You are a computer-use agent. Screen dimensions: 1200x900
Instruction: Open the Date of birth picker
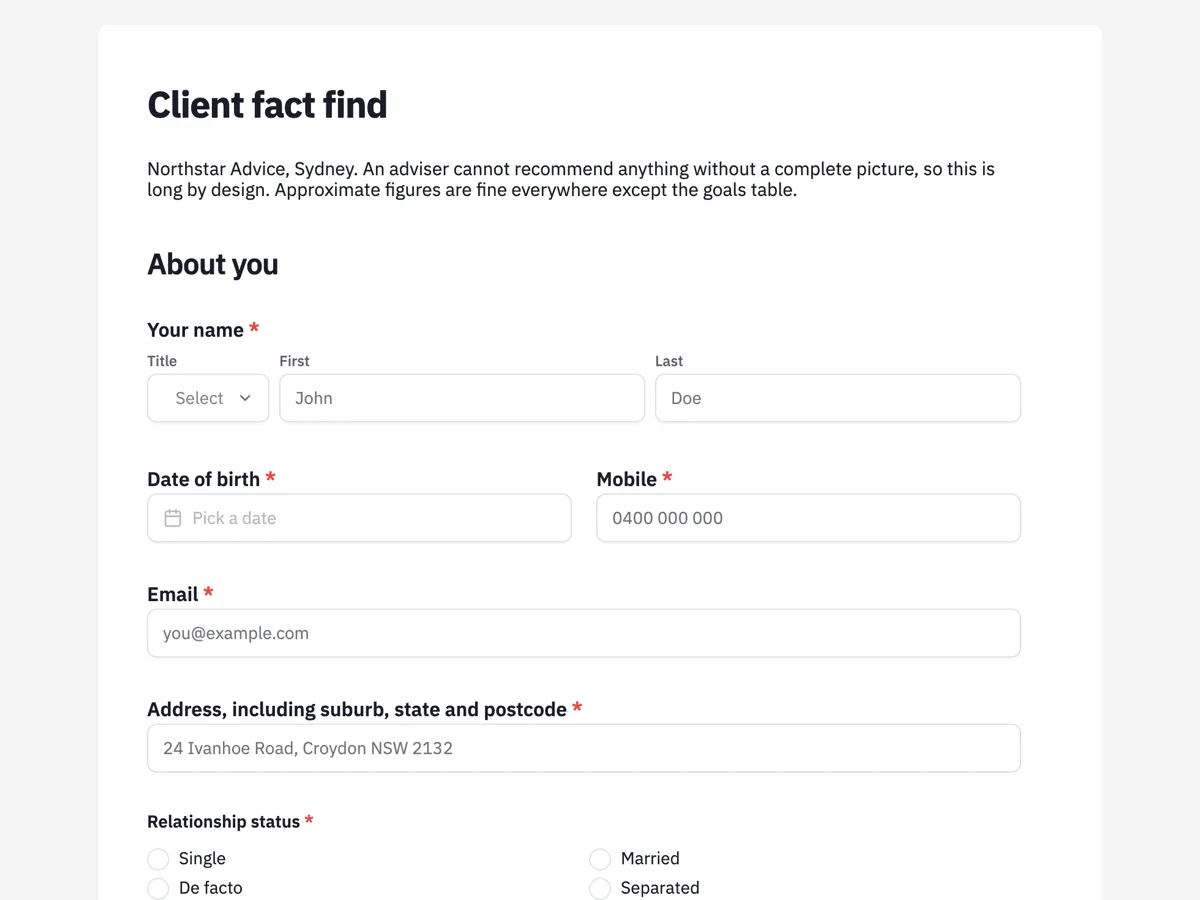[359, 518]
